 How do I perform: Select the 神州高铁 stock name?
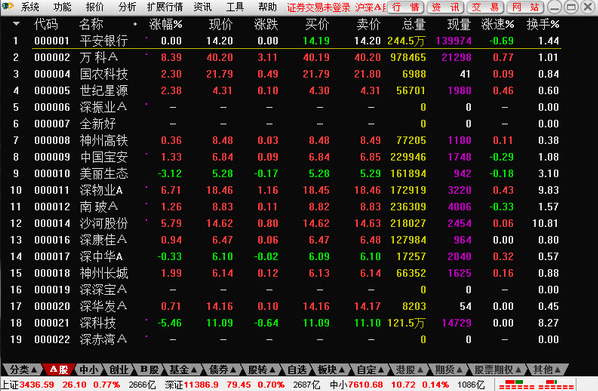(x=104, y=140)
